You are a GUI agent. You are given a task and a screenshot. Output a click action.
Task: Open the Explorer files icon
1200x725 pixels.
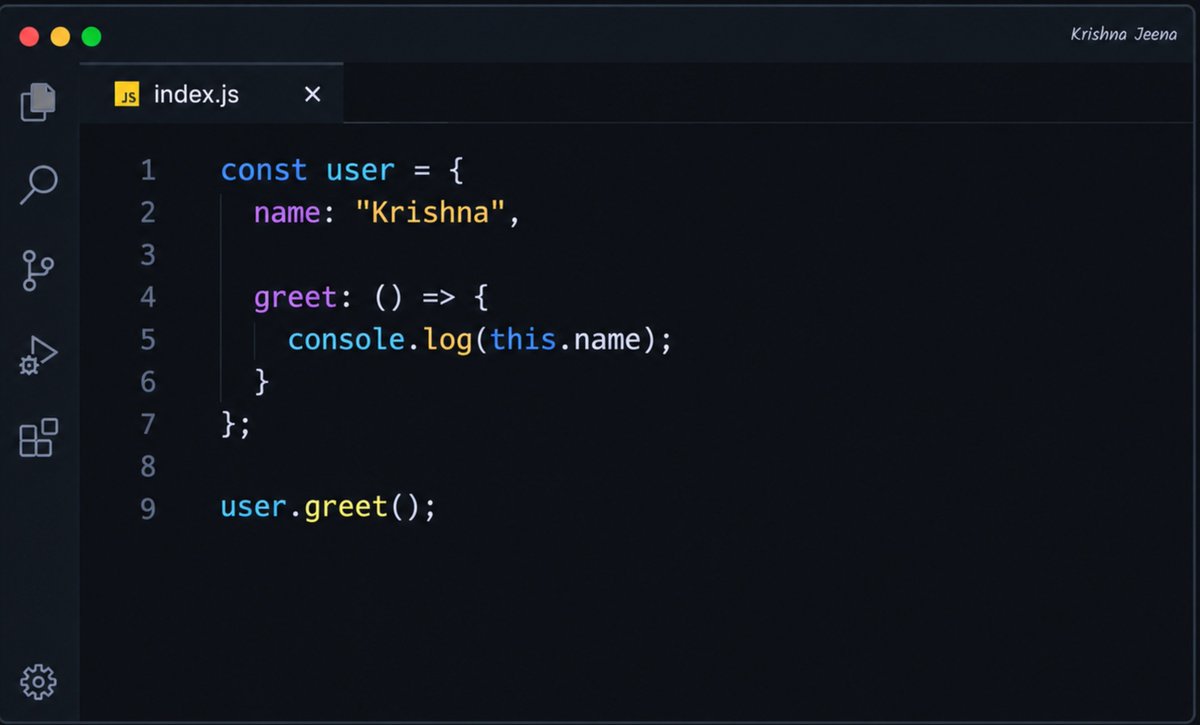pos(38,101)
